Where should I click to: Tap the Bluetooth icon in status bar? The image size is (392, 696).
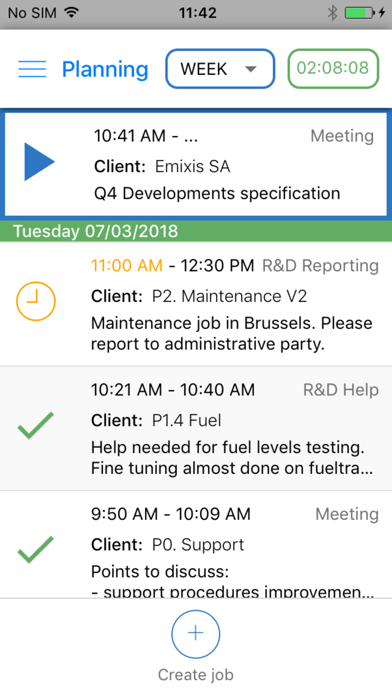point(333,13)
